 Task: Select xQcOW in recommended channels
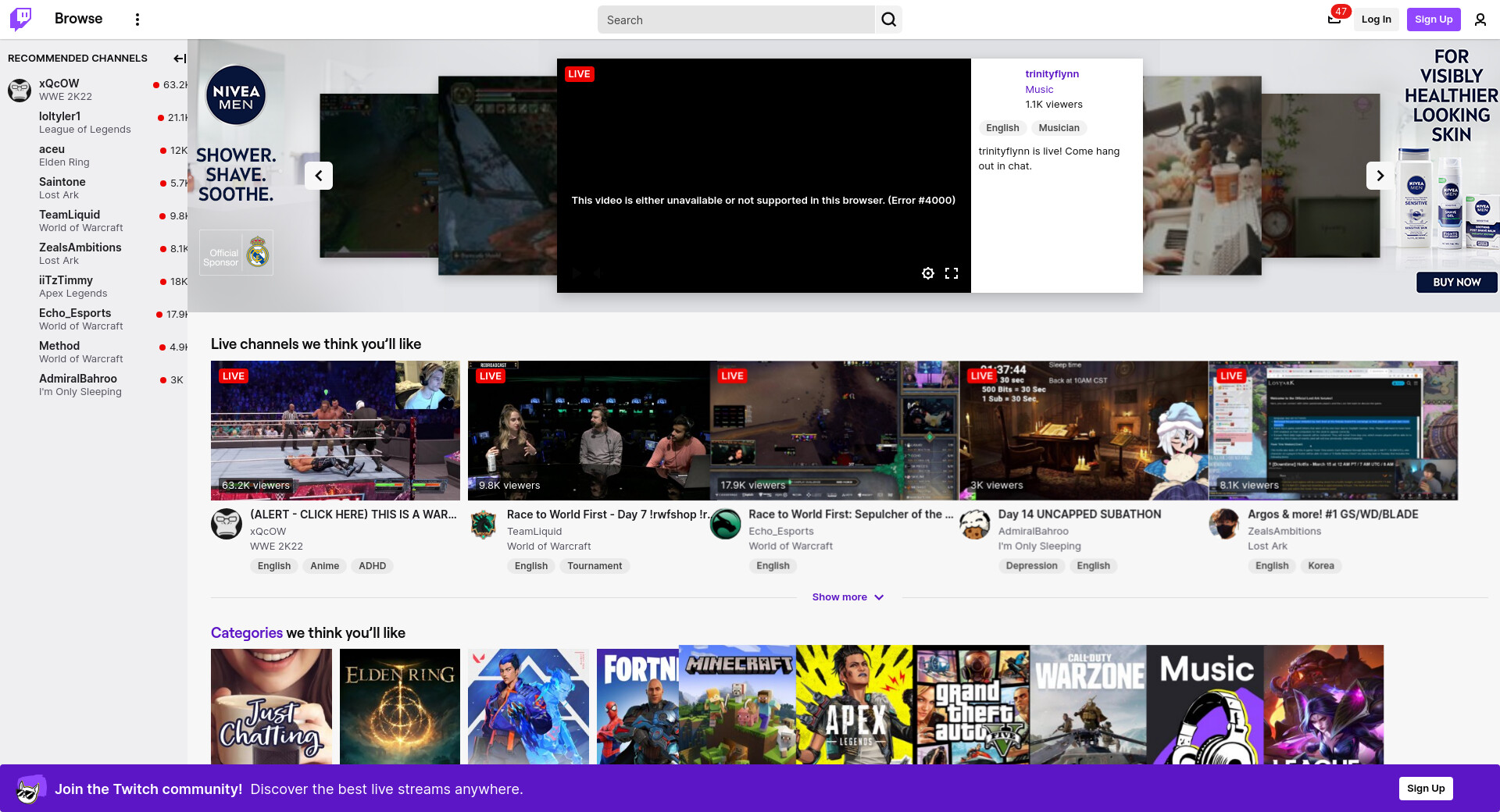(59, 84)
